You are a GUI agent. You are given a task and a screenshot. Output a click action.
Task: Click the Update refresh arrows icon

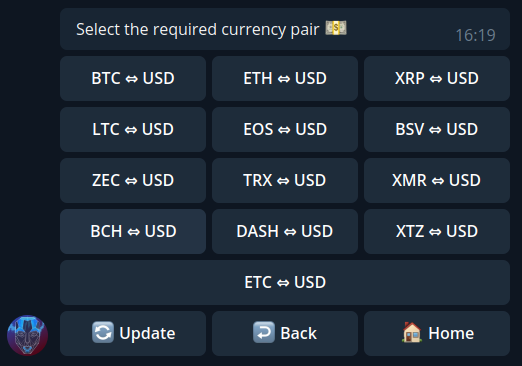[103, 332]
